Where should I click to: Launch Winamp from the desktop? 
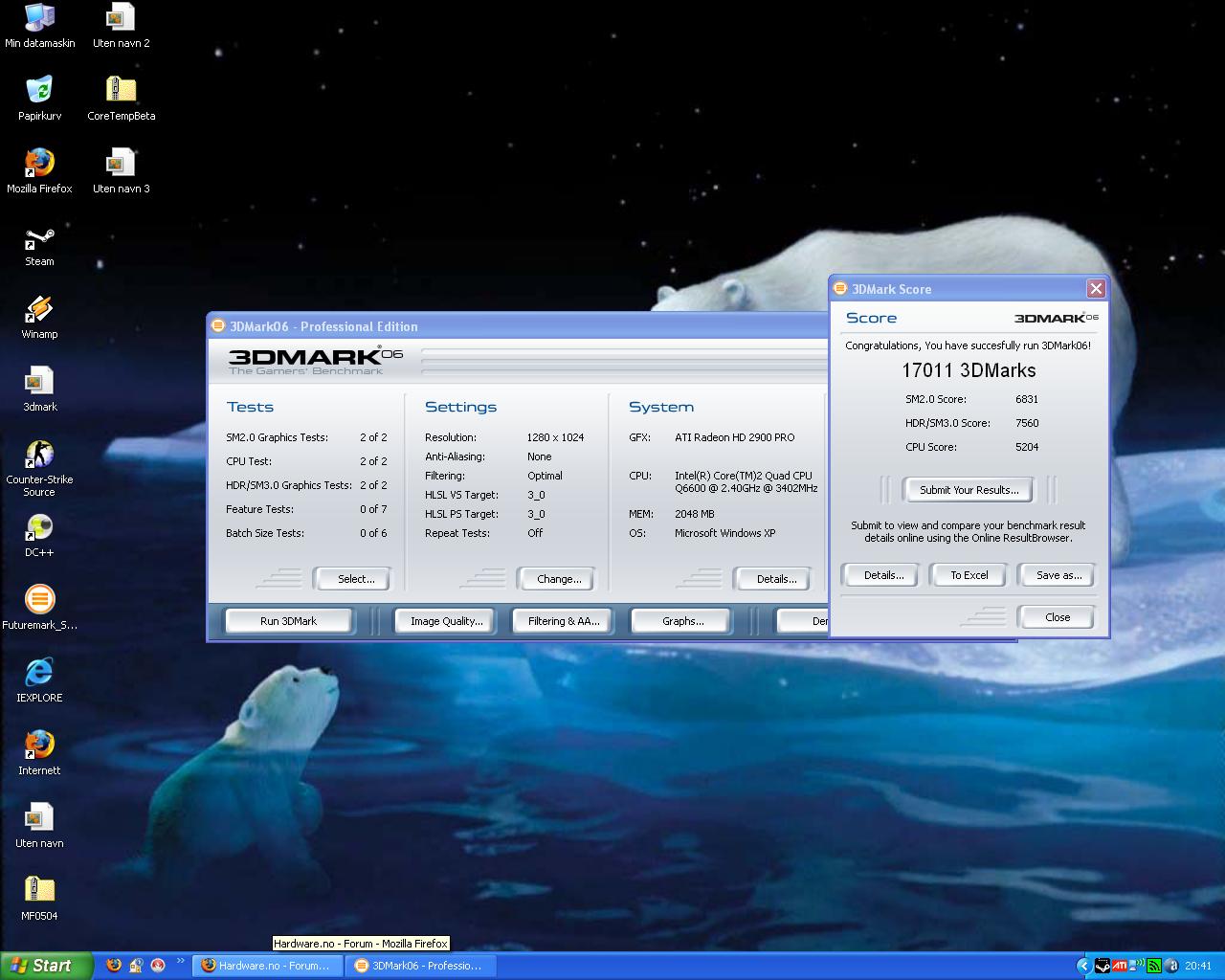pos(39,317)
